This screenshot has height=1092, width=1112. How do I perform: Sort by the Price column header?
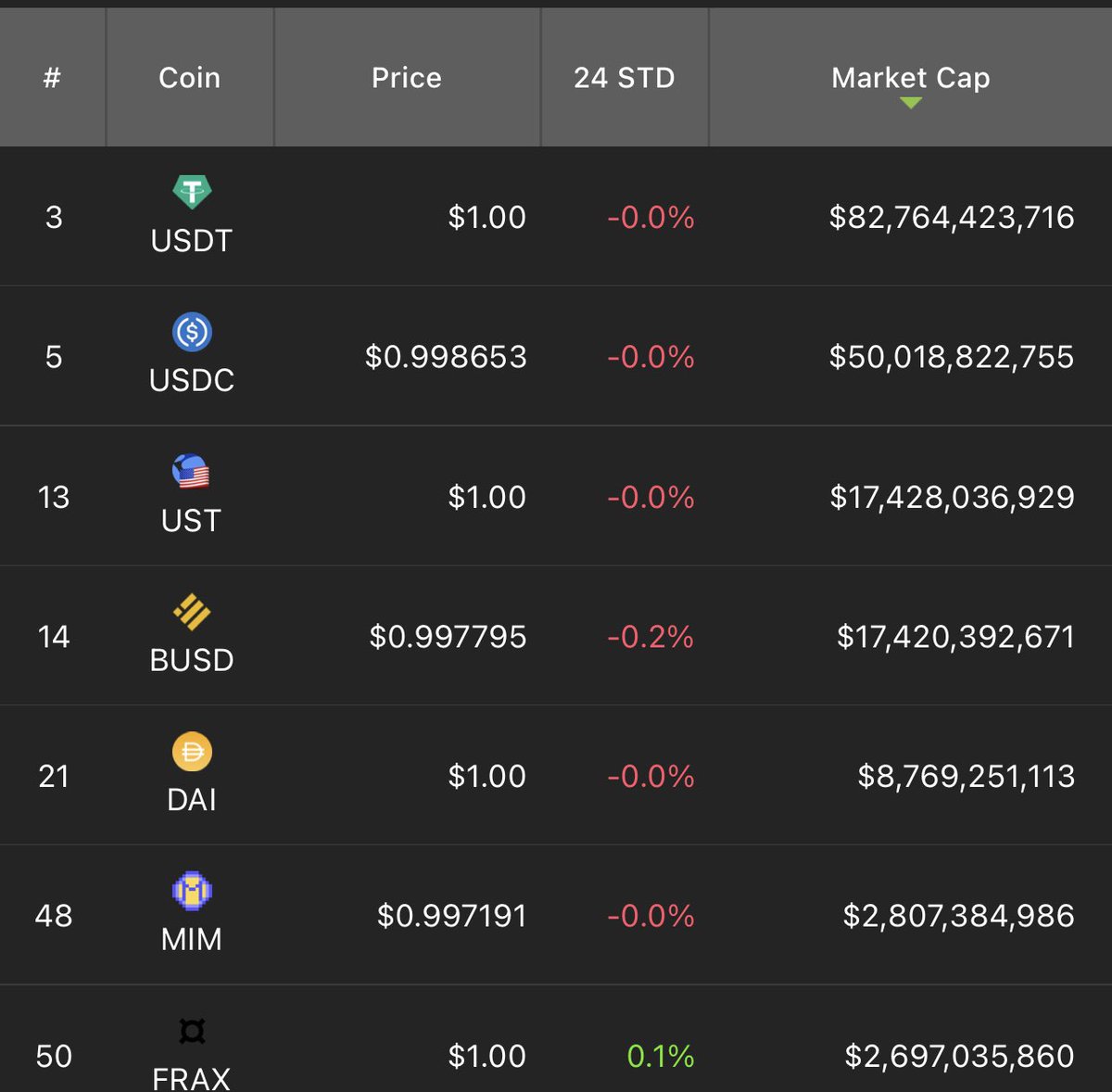pos(407,78)
